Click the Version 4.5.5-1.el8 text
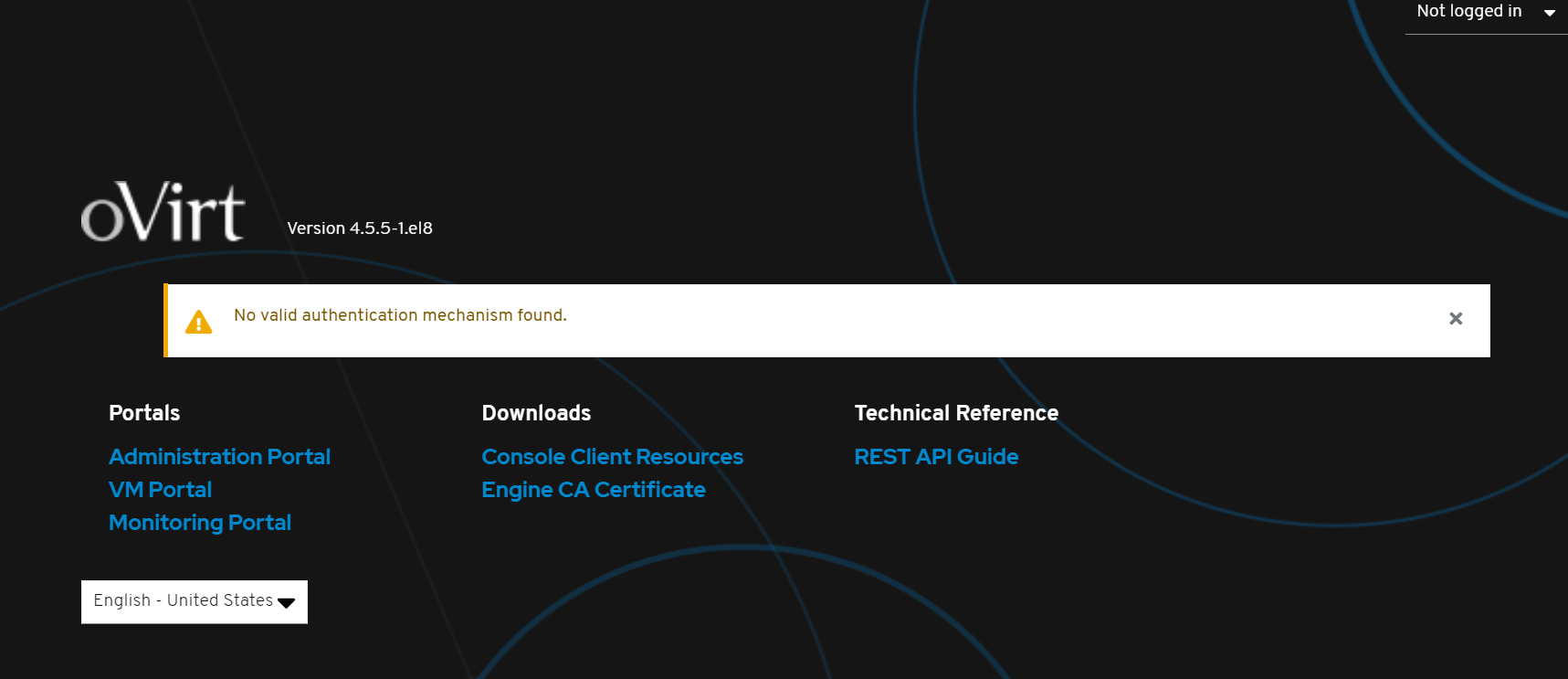 [x=360, y=228]
